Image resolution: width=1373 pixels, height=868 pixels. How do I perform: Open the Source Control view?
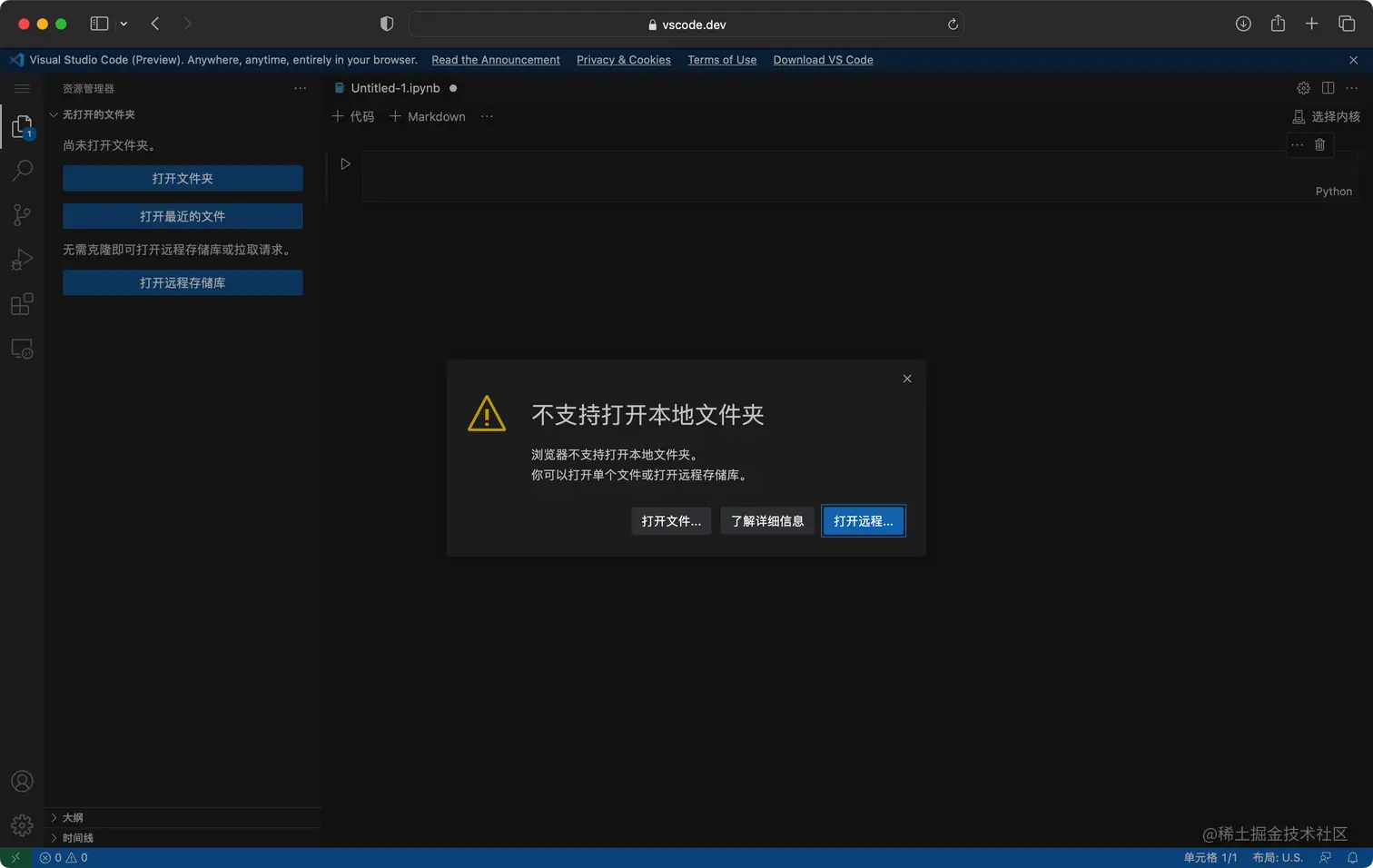(22, 215)
